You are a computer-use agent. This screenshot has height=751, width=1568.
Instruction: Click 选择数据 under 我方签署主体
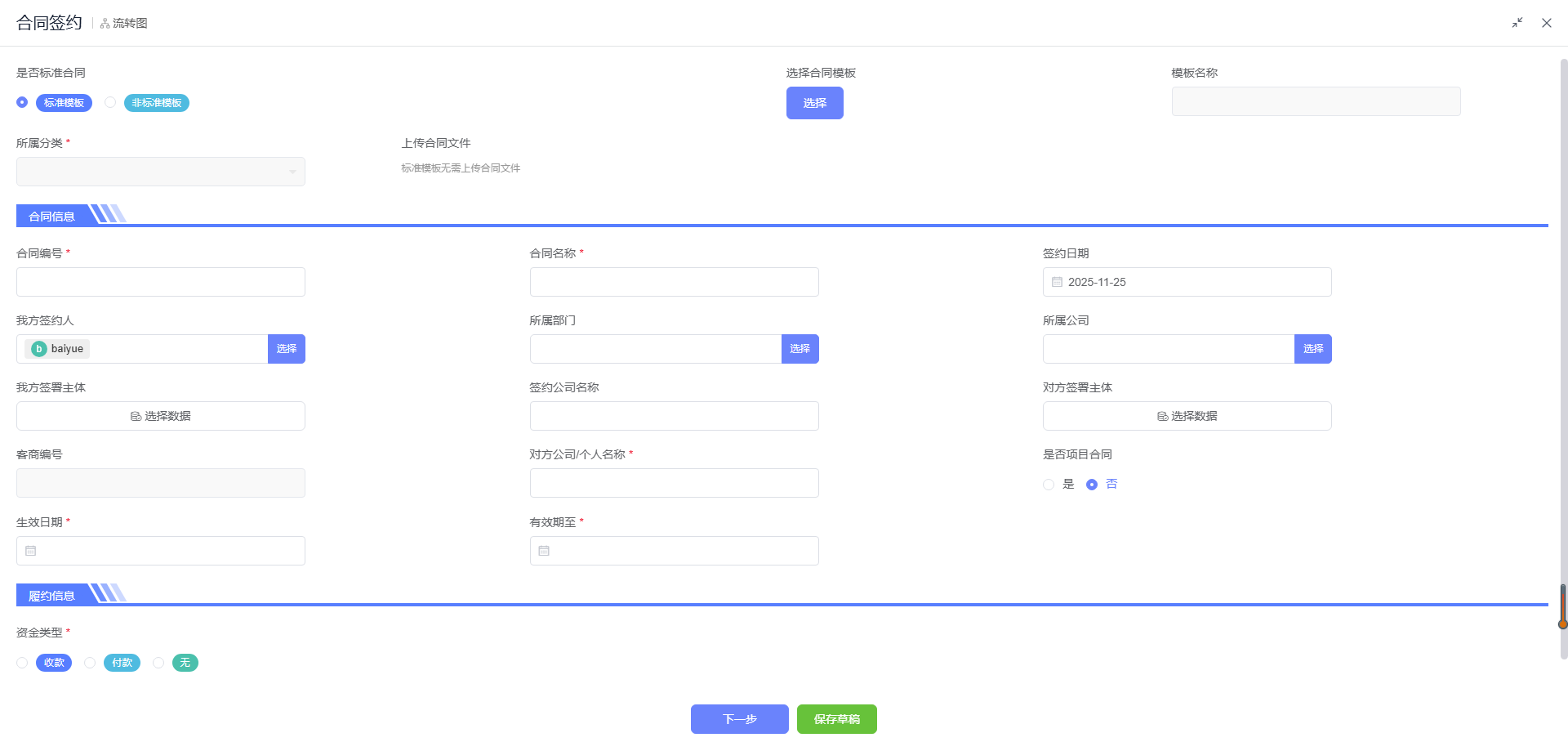(161, 416)
